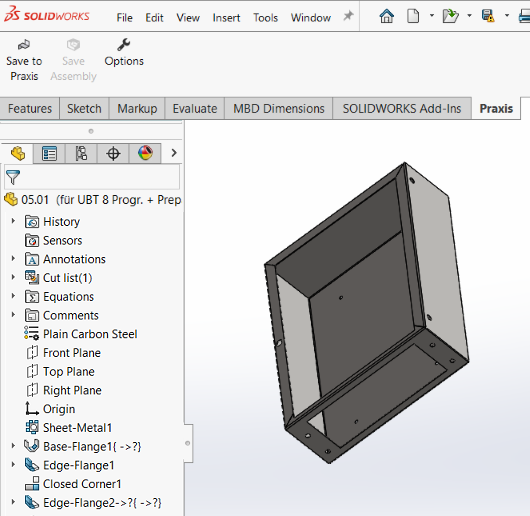Screen dimensions: 530x516
Task: Select the Top Plane
Action: [x=60, y=372]
